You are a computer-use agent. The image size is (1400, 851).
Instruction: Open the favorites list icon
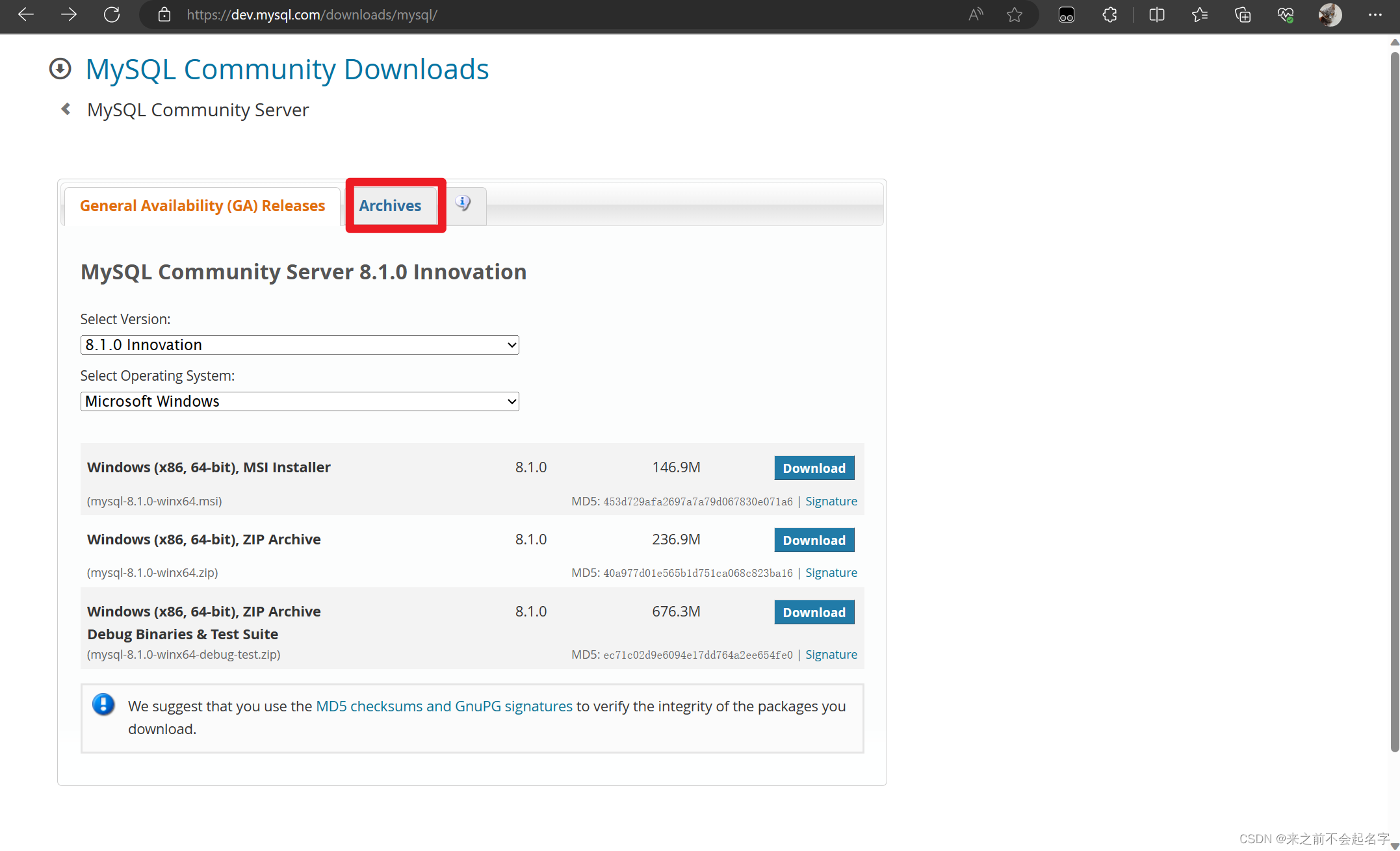click(x=1199, y=14)
